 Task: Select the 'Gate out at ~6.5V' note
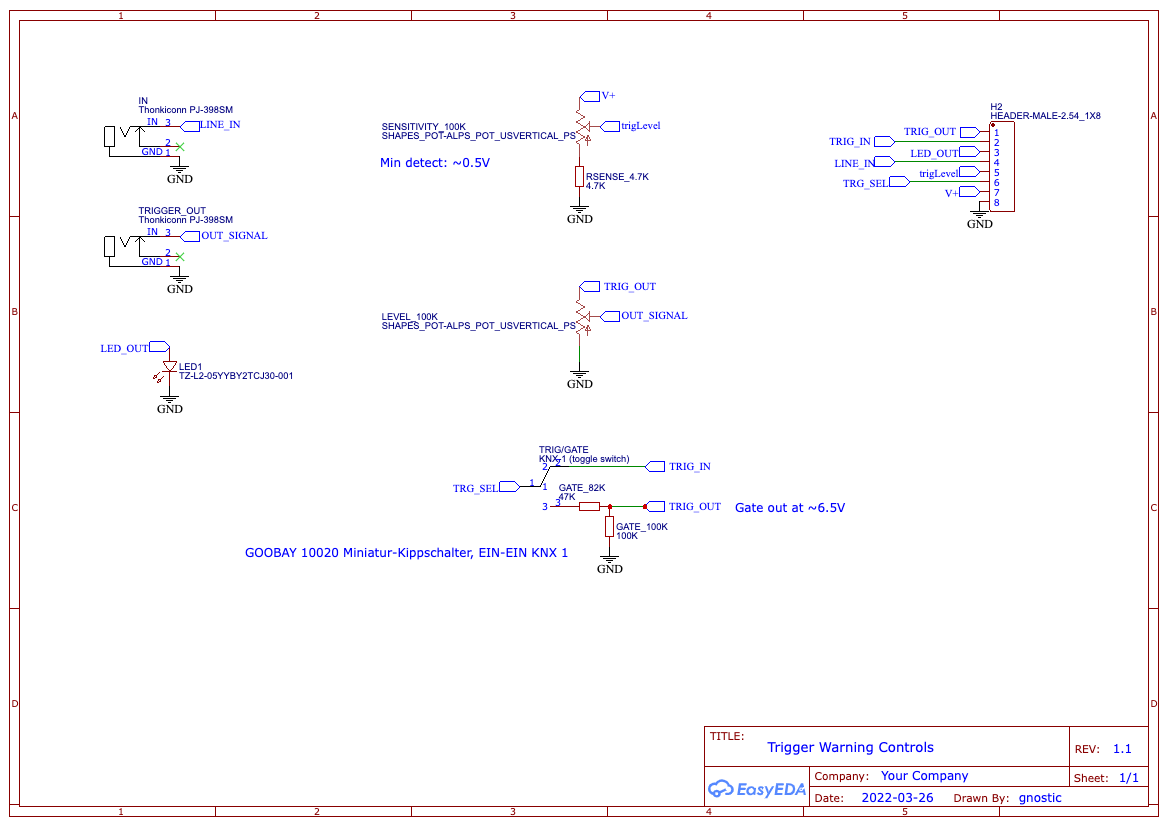790,508
